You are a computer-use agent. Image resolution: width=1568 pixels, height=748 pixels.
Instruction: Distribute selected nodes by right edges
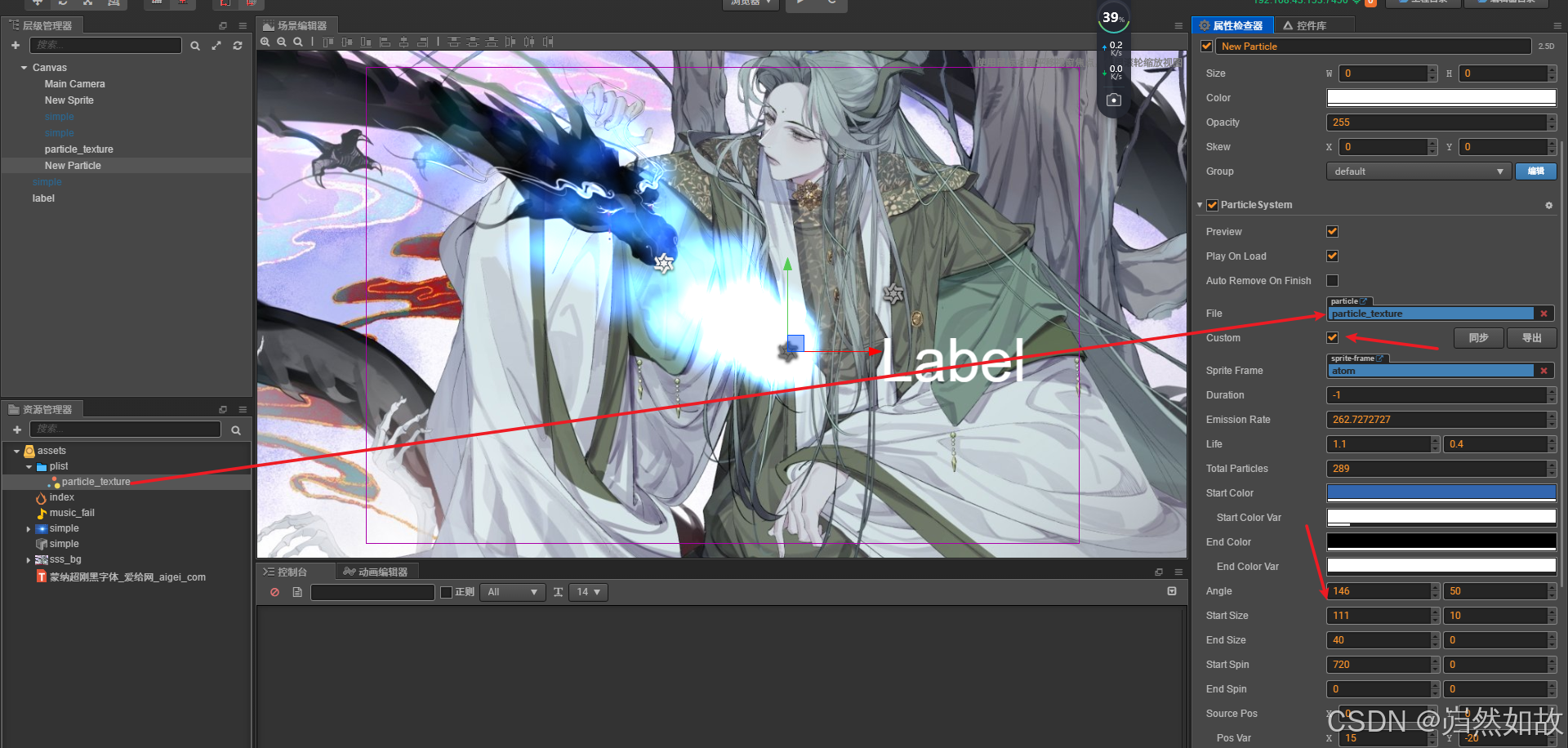pyautogui.click(x=548, y=42)
